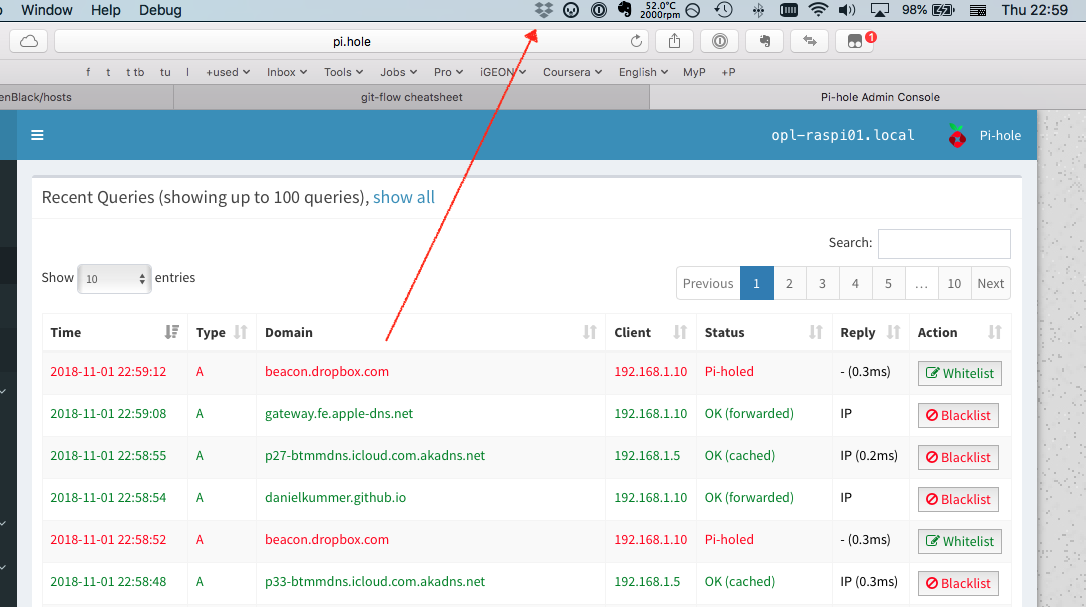Switch to the git-flow cheatsheet tab

pos(411,97)
